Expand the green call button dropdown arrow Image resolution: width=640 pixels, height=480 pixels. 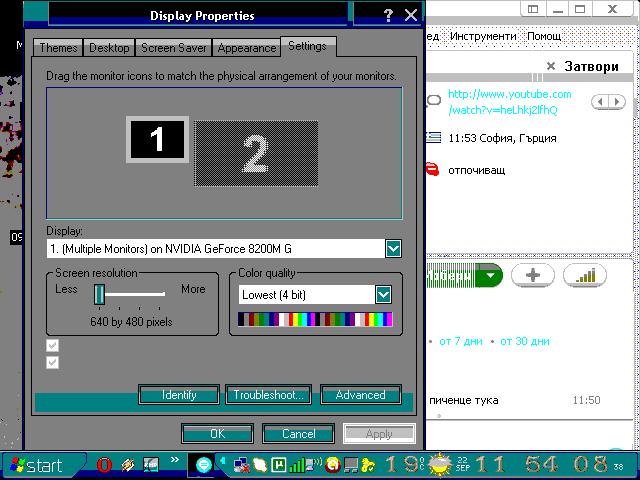click(x=489, y=276)
